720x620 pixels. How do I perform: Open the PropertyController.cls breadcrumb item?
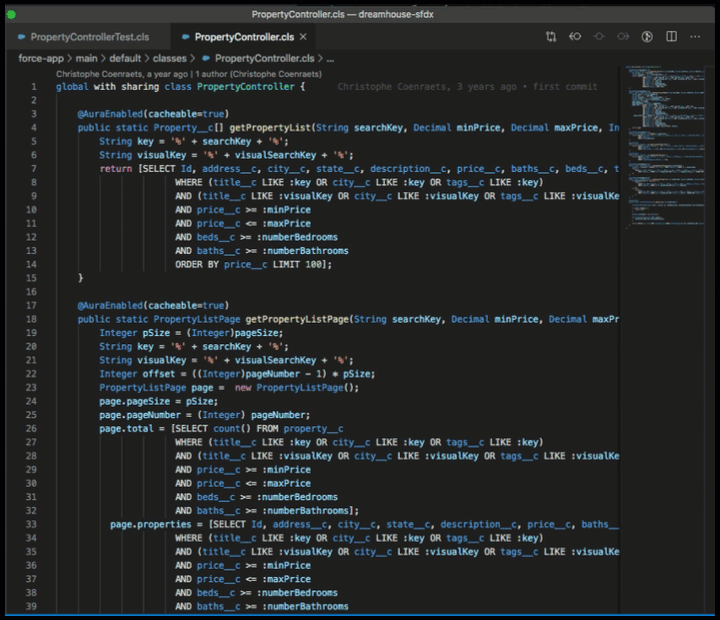(x=264, y=58)
